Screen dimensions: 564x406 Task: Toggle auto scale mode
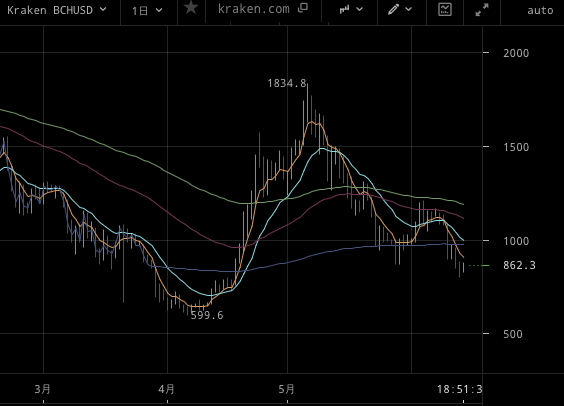coord(540,10)
